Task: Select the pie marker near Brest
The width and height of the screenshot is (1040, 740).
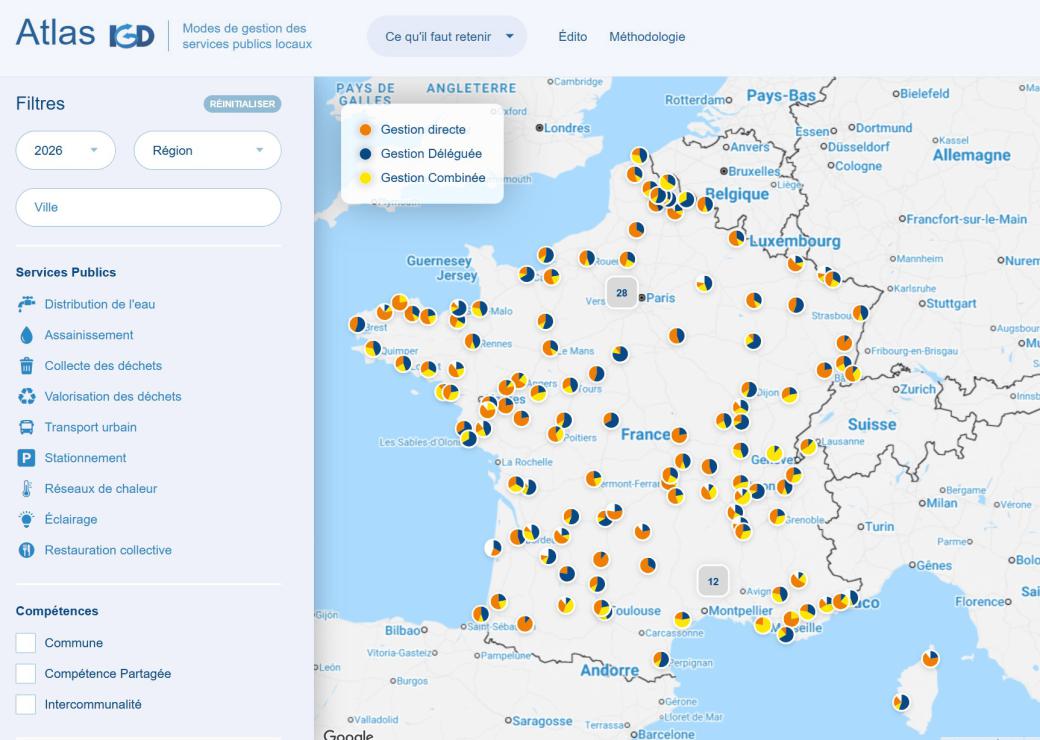Action: 357,324
